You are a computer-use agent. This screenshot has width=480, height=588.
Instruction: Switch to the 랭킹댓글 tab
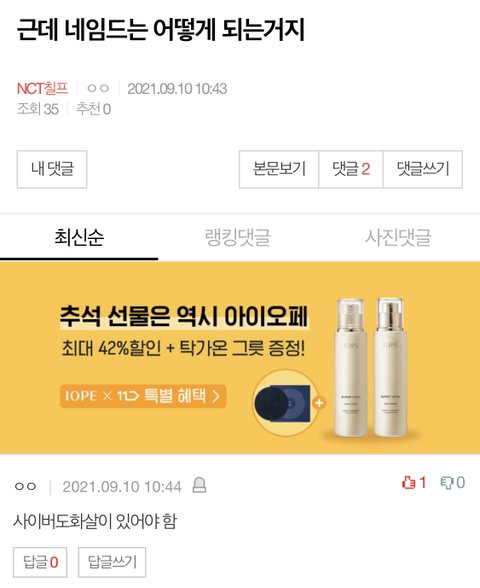tap(238, 238)
